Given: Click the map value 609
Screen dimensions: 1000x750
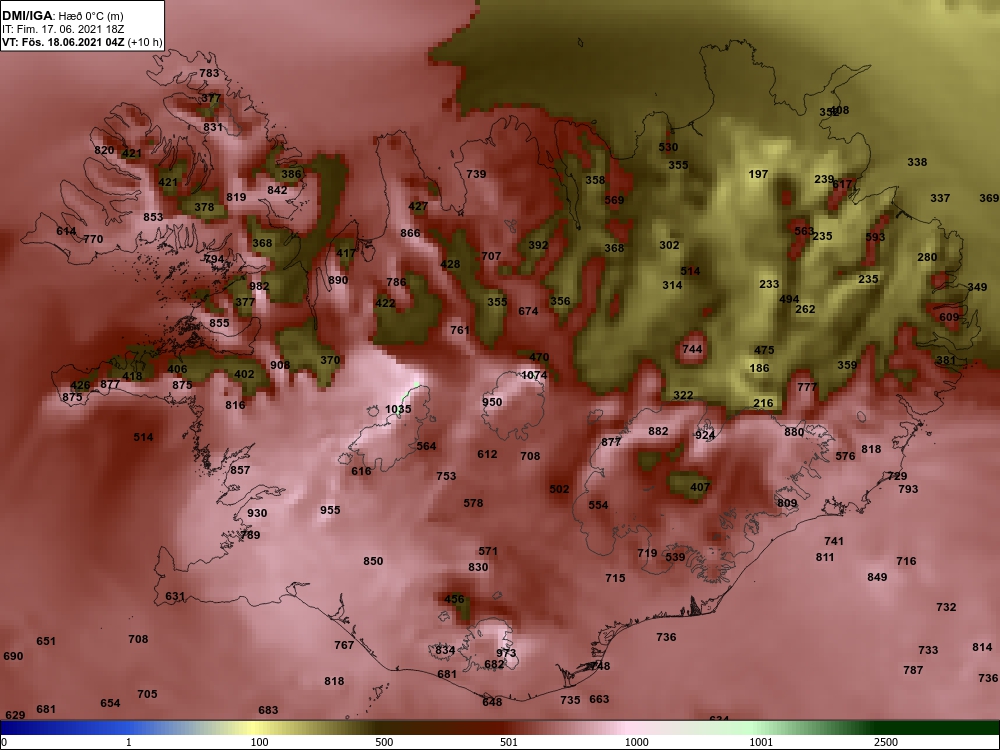Looking at the screenshot, I should [x=949, y=318].
